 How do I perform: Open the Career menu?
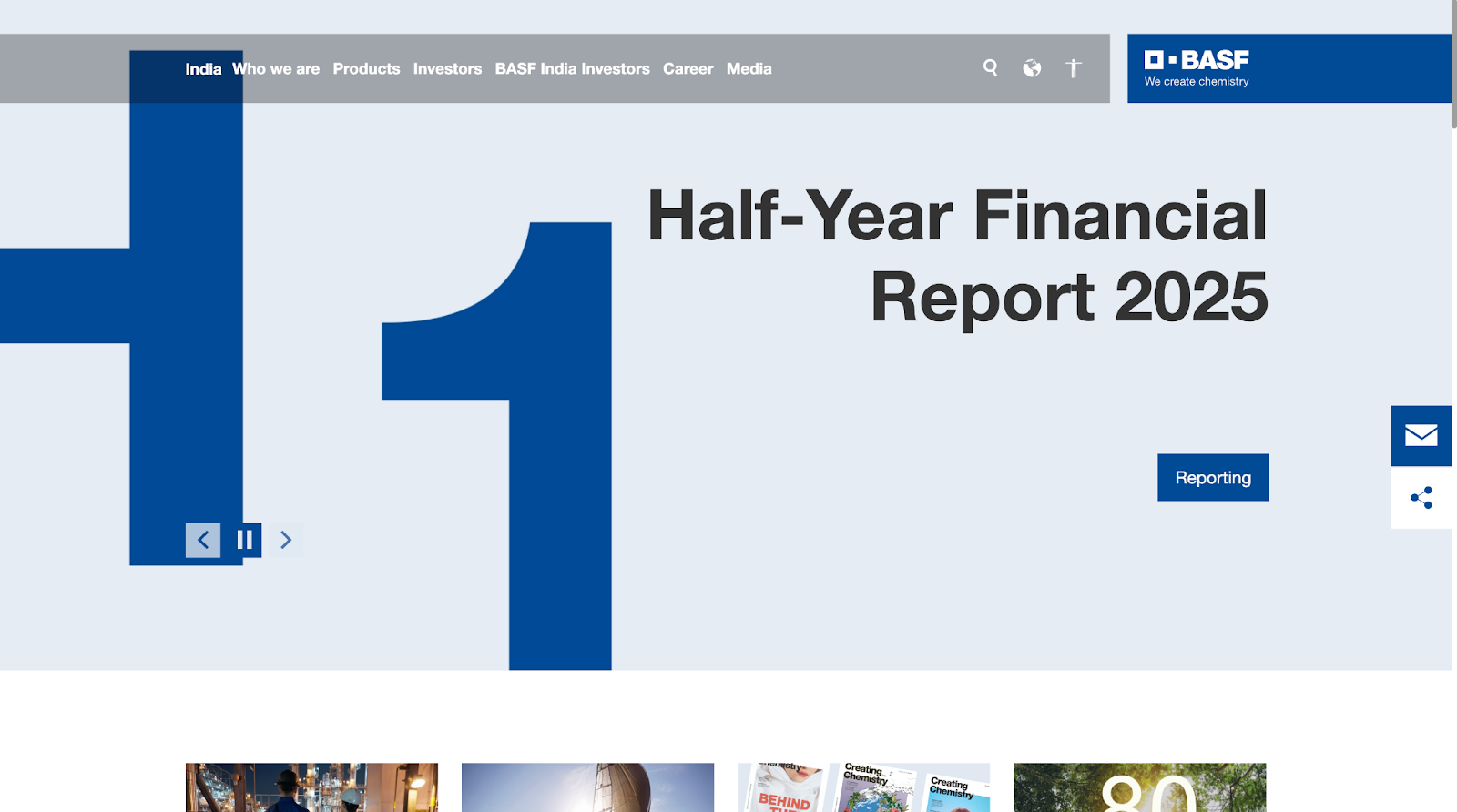688,69
